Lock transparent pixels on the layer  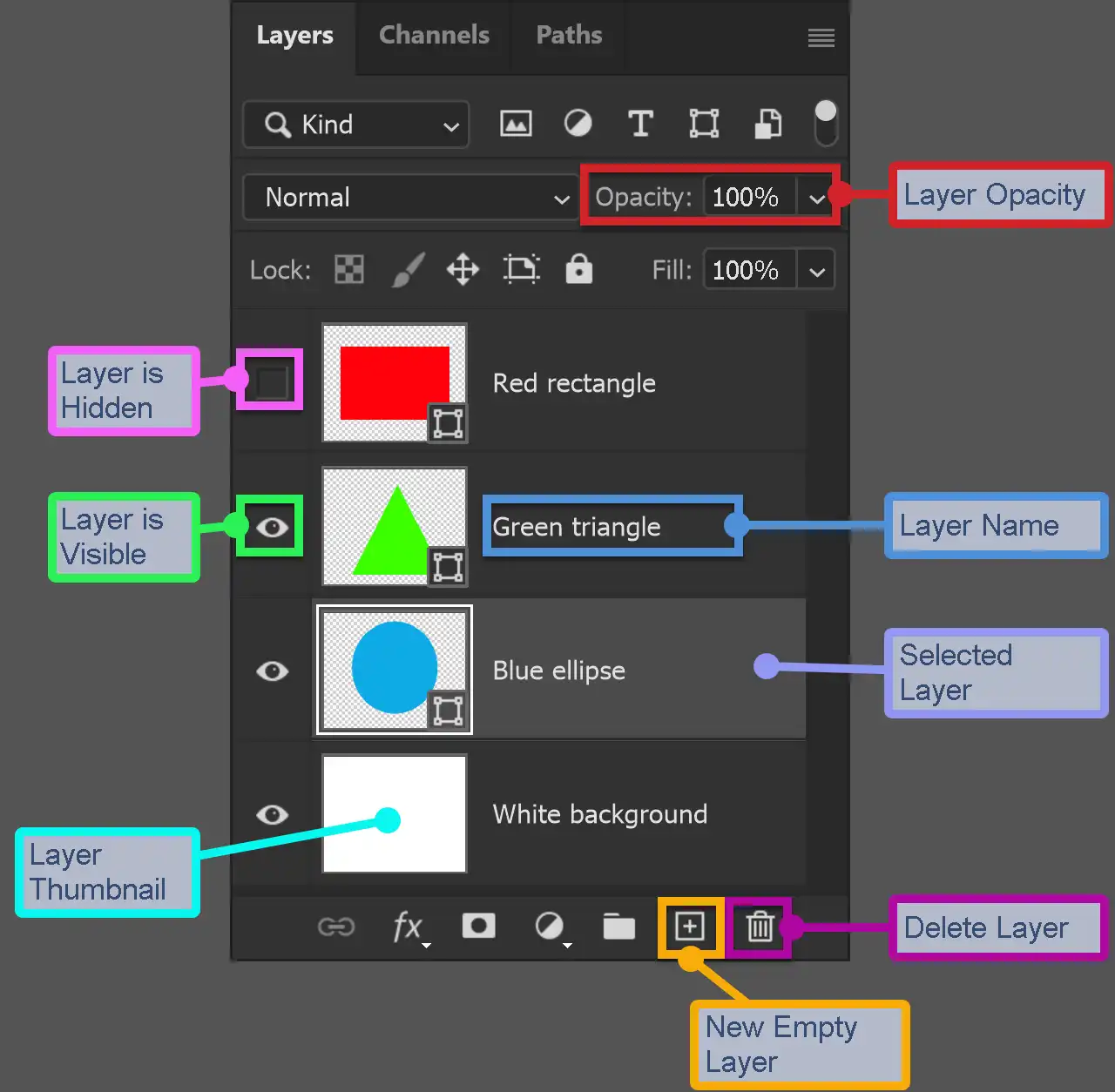coord(348,270)
